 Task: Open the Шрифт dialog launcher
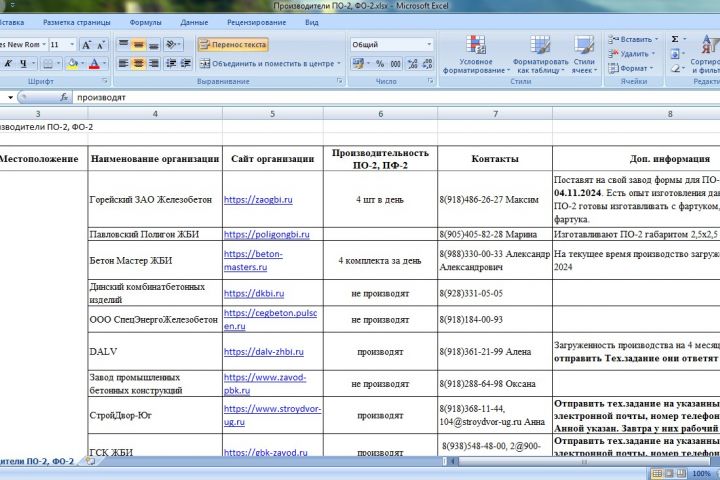tap(105, 81)
